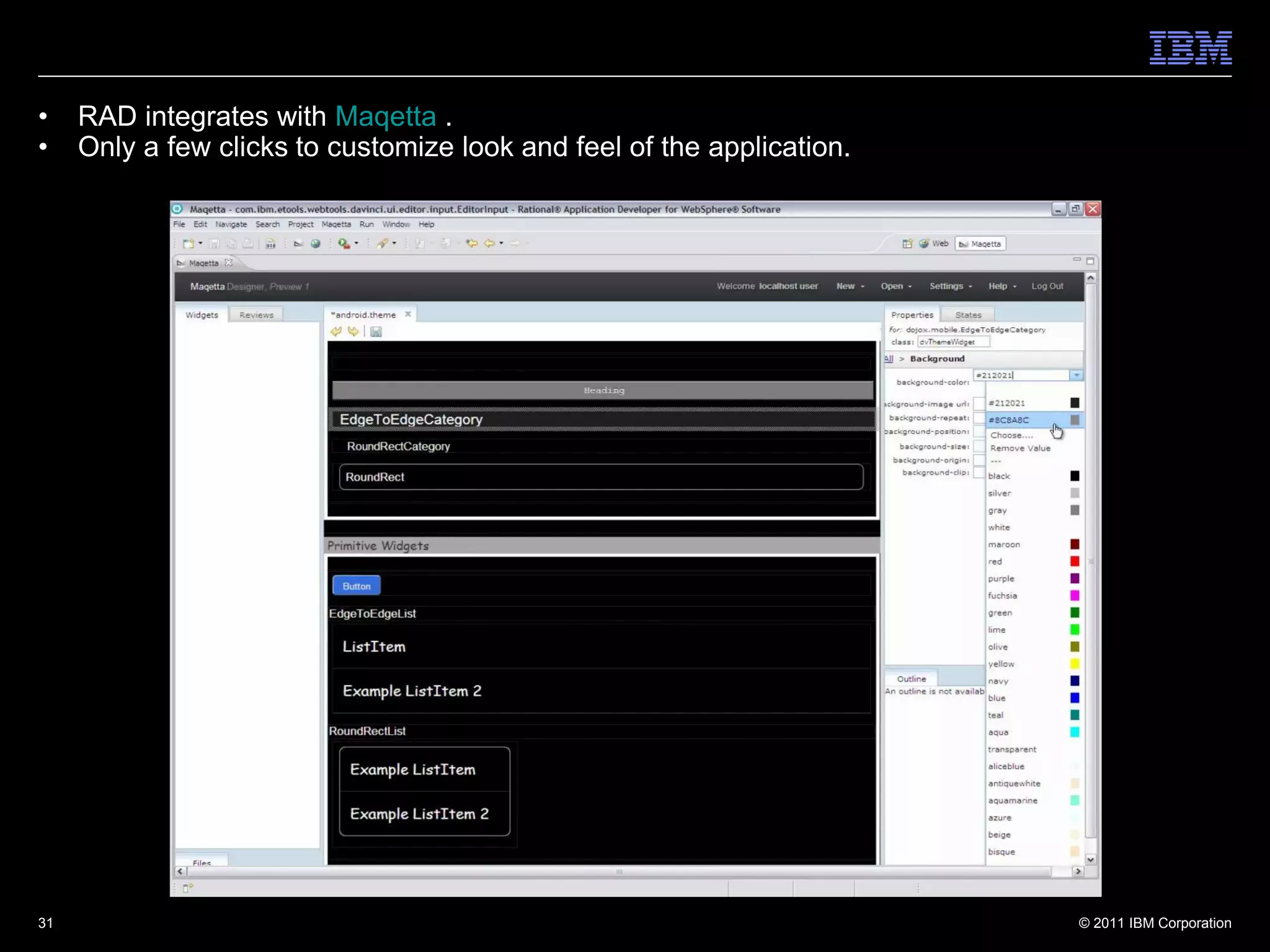Screen dimensions: 1270x952
Task: Expand the Help dropdown in Maqetta header
Action: click(x=1003, y=286)
